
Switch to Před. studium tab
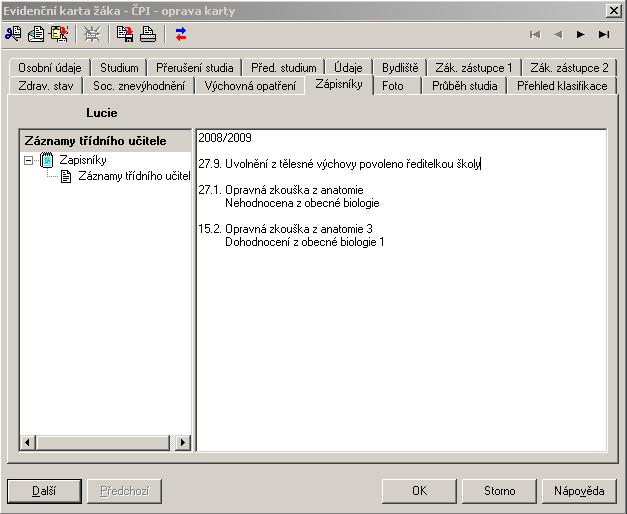coord(284,68)
